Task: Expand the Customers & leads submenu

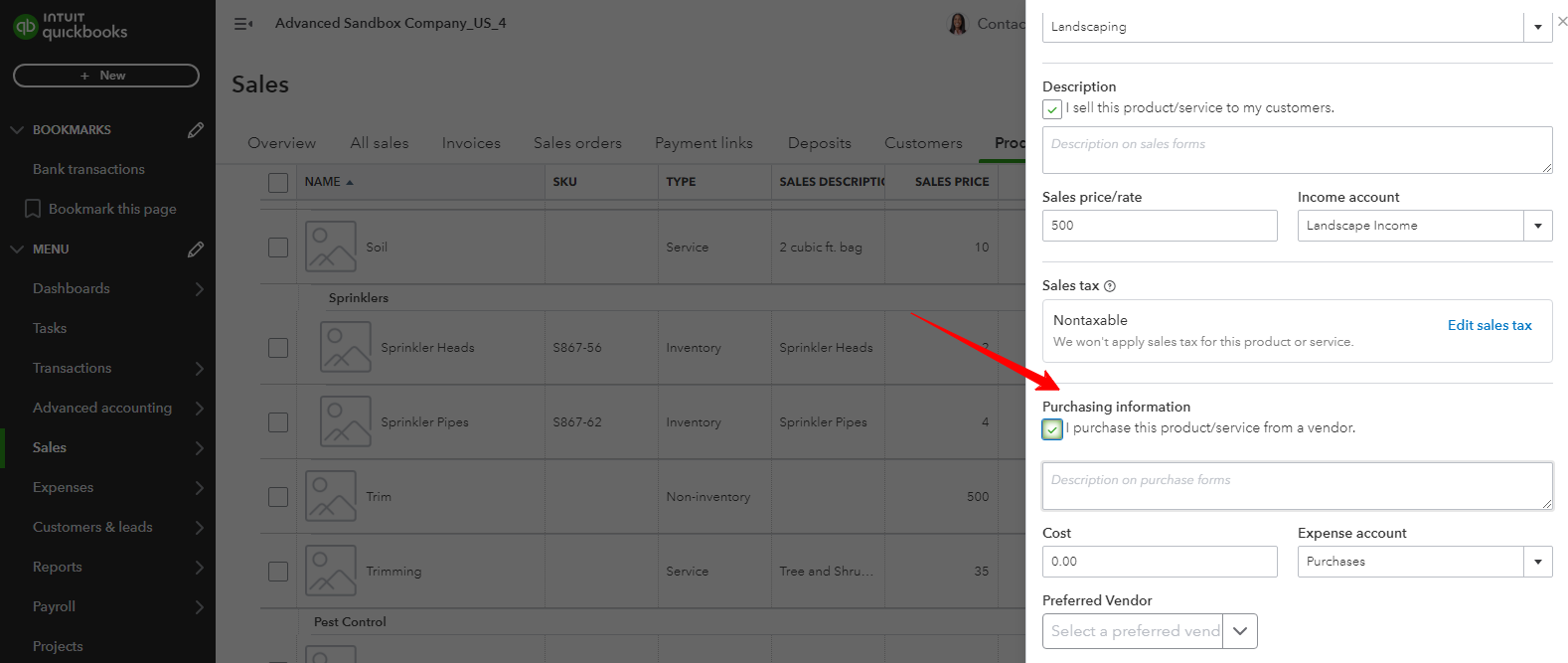Action: 199,528
